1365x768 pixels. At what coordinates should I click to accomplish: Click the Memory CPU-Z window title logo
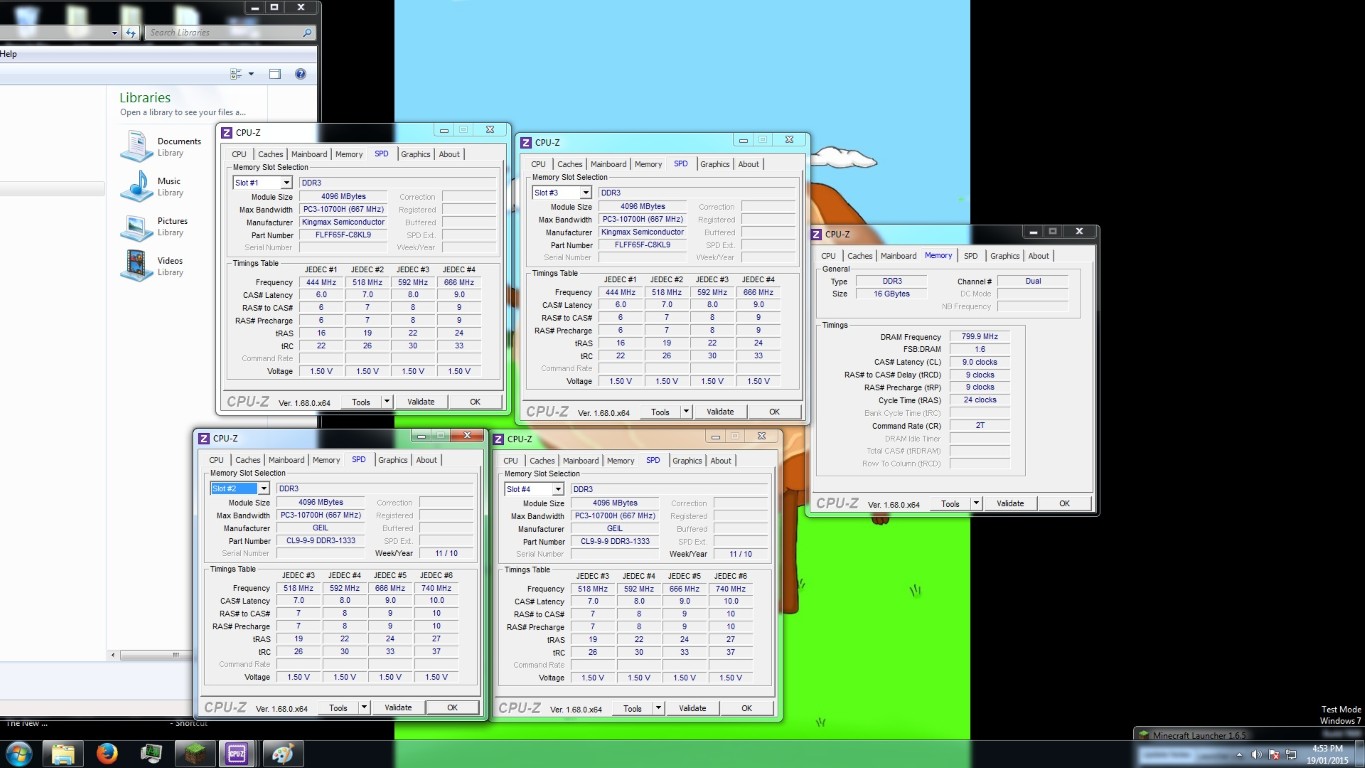(x=816, y=234)
